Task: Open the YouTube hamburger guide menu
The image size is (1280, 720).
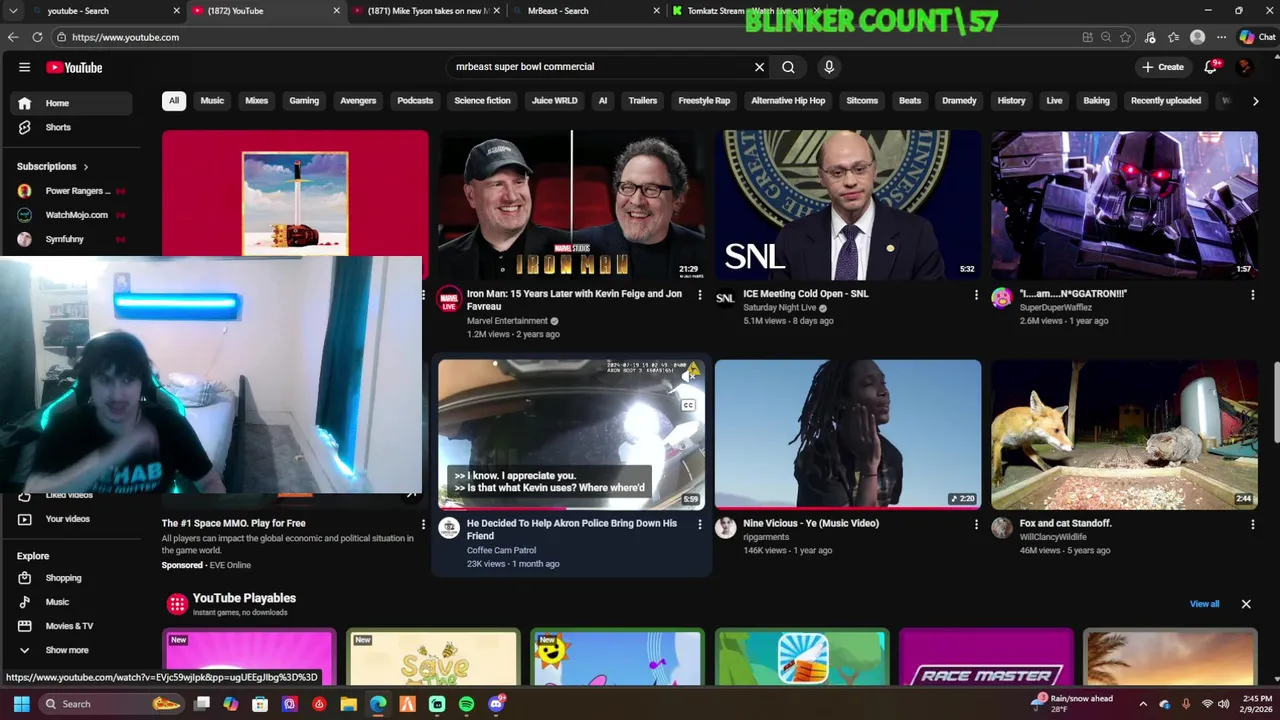Action: click(24, 67)
